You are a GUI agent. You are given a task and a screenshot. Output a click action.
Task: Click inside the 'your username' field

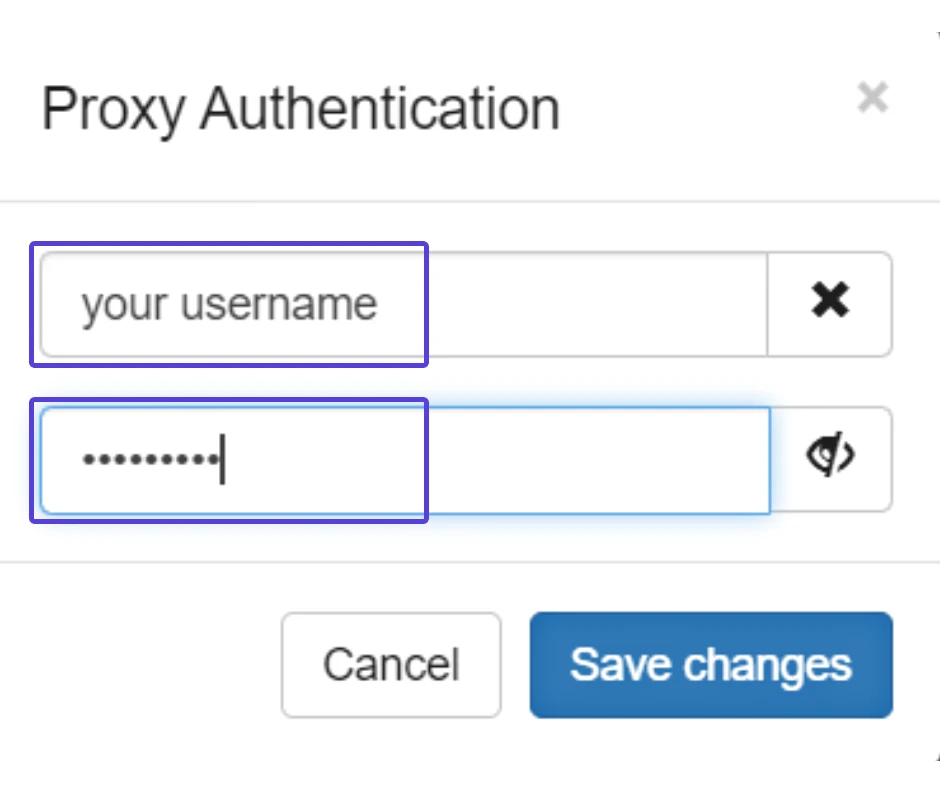pos(403,304)
